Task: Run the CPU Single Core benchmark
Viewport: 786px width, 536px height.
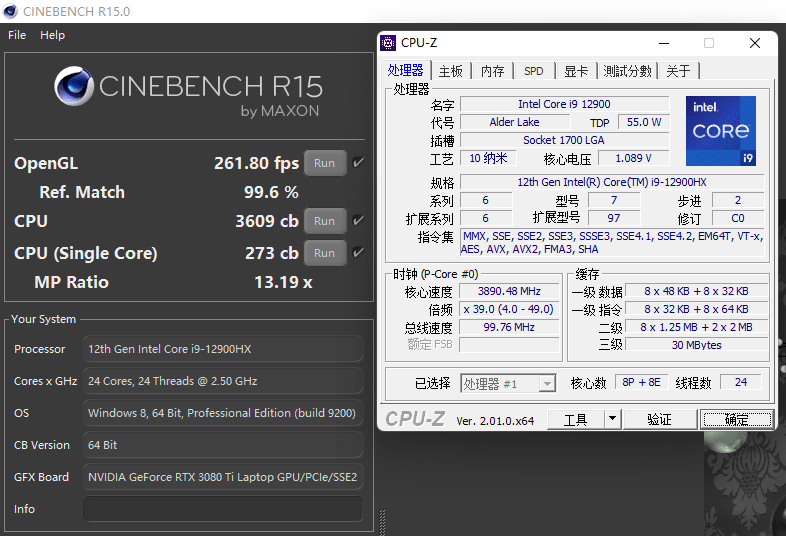Action: pos(325,253)
